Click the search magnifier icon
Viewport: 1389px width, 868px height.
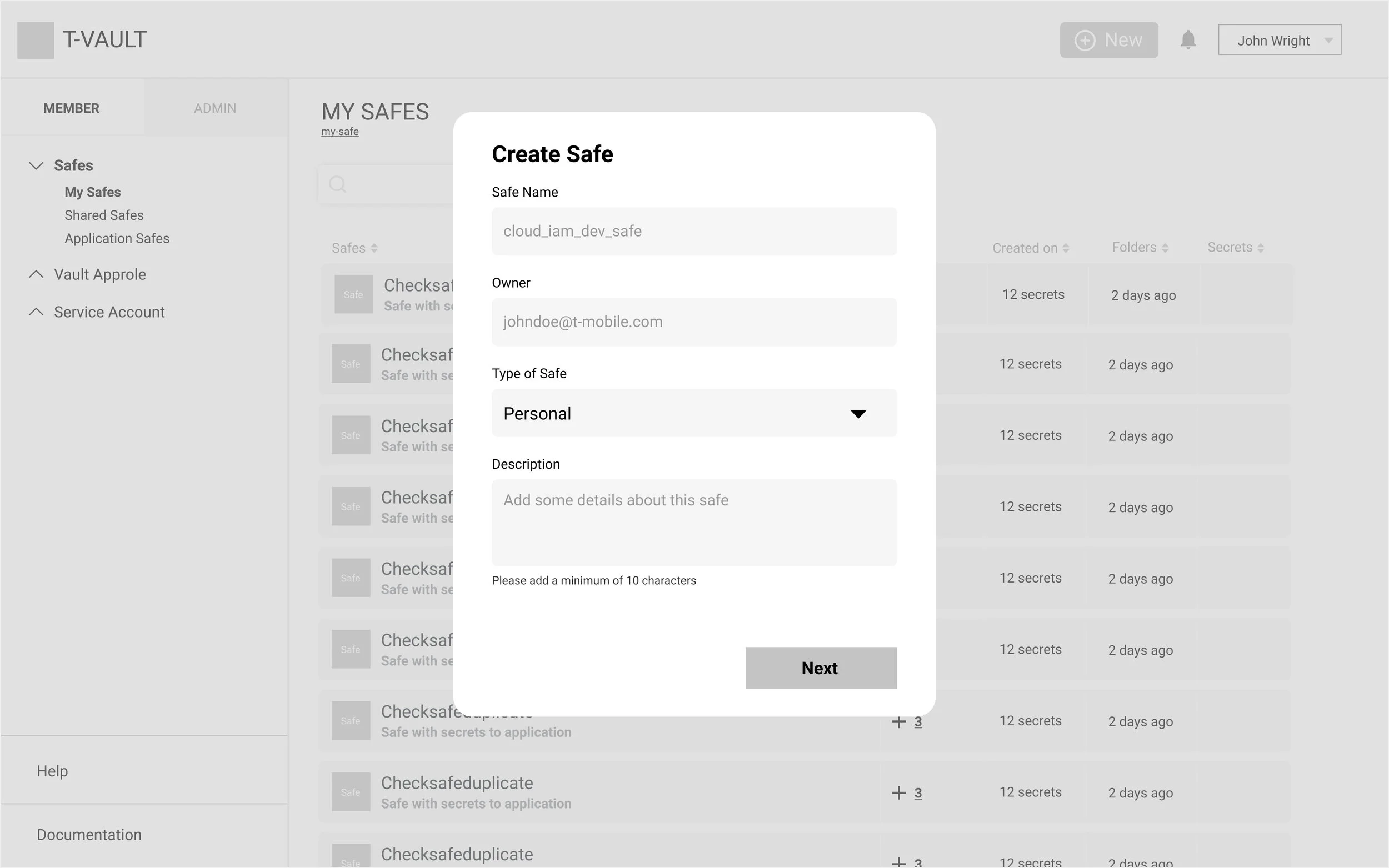[x=338, y=184]
